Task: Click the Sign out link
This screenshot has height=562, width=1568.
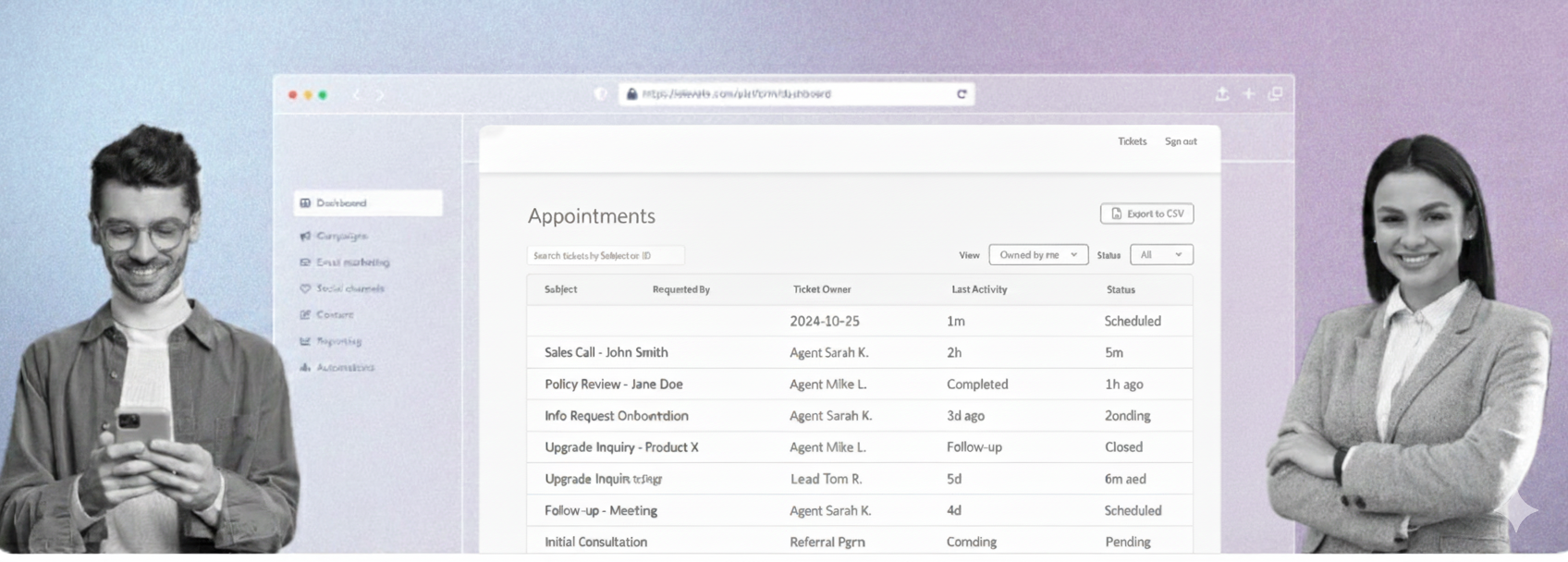Action: 1181,141
